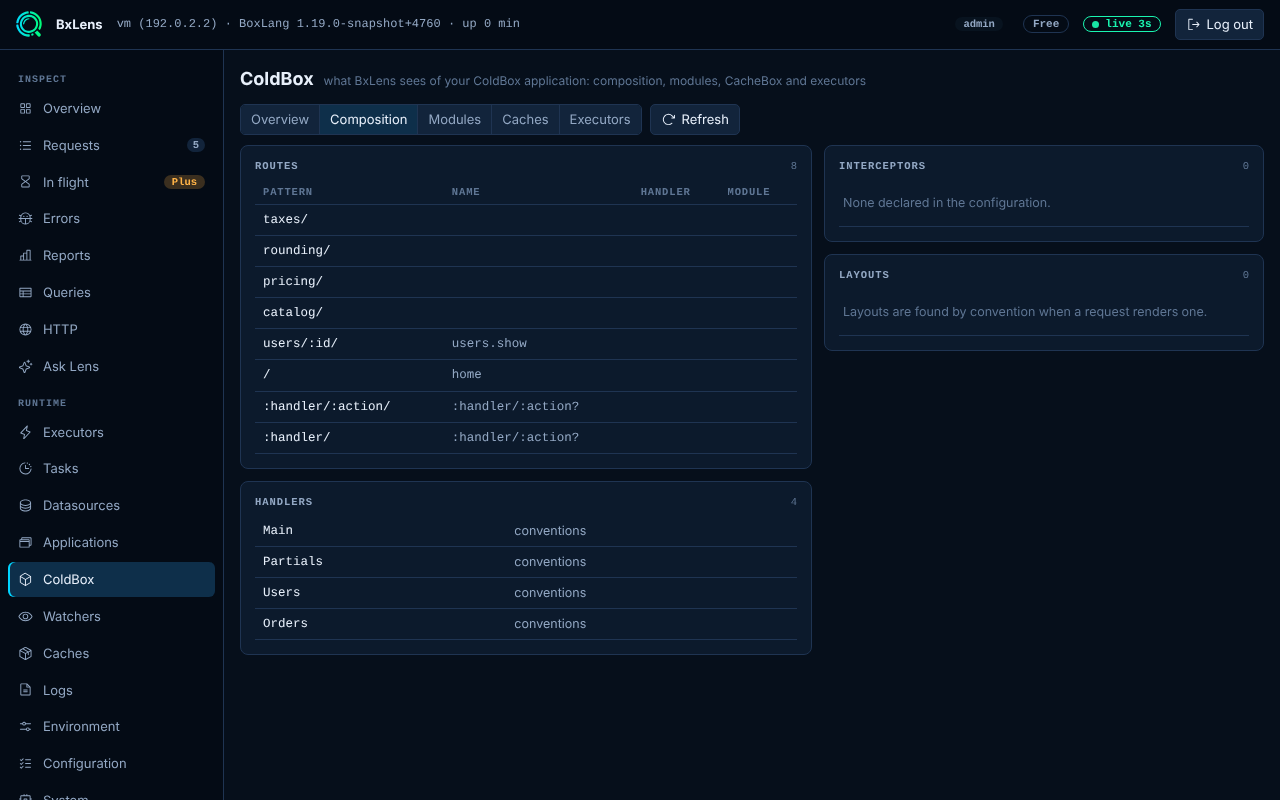Click the Executors lightning bolt icon
This screenshot has height=800, width=1280.
click(x=25, y=432)
